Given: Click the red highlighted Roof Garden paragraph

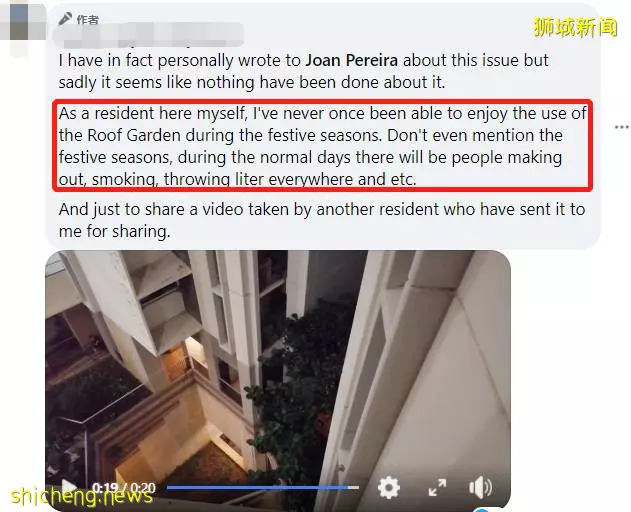Looking at the screenshot, I should pos(322,146).
